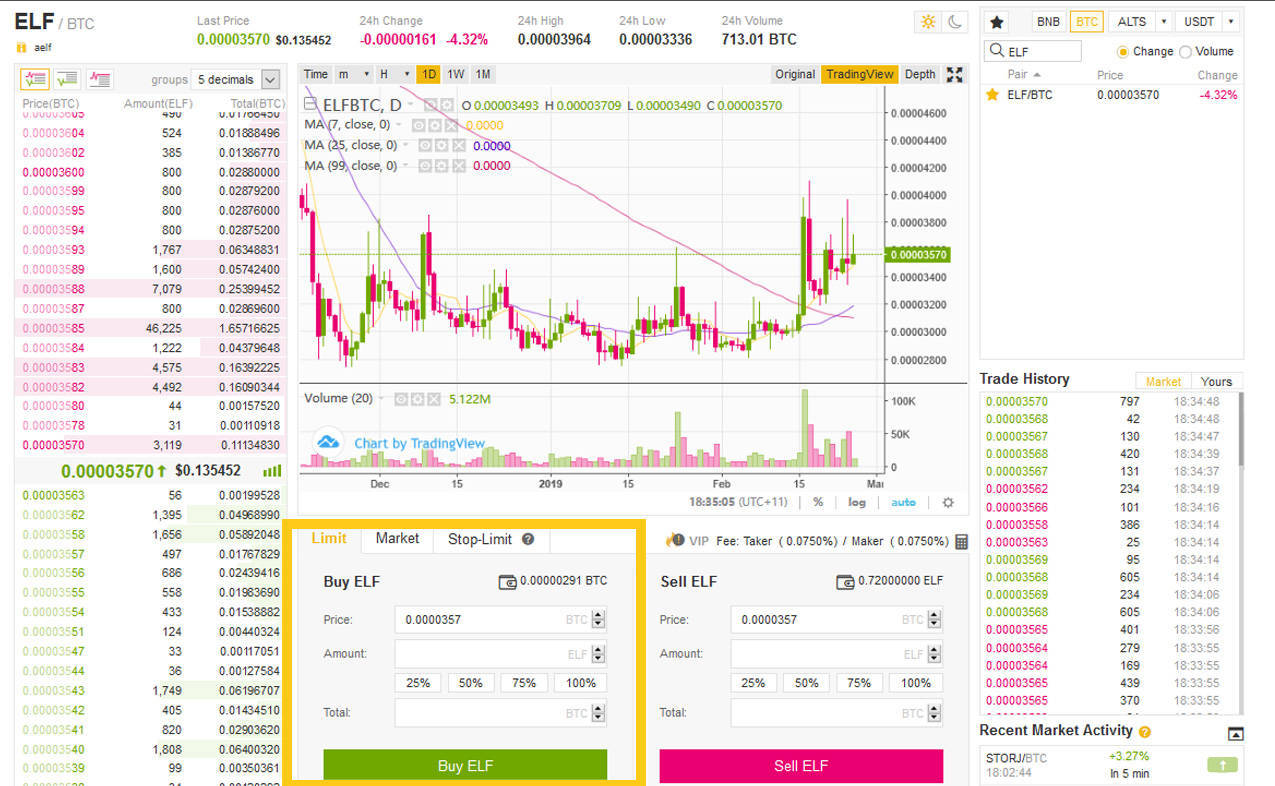The height and width of the screenshot is (786, 1275).
Task: Collapse the Recent Market Activity panel
Action: tap(1235, 733)
